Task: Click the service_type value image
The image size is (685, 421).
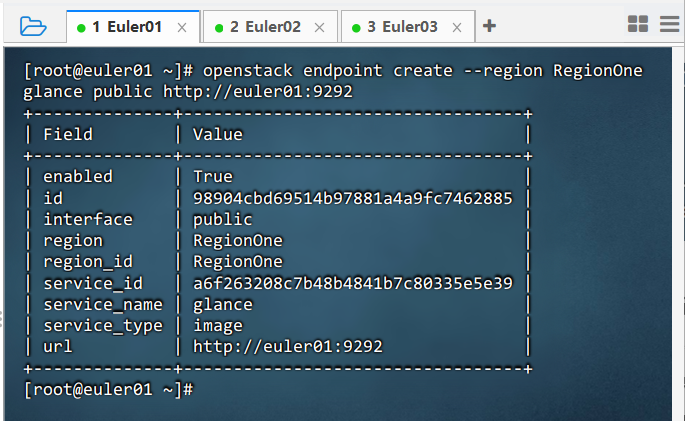Action: [218, 326]
